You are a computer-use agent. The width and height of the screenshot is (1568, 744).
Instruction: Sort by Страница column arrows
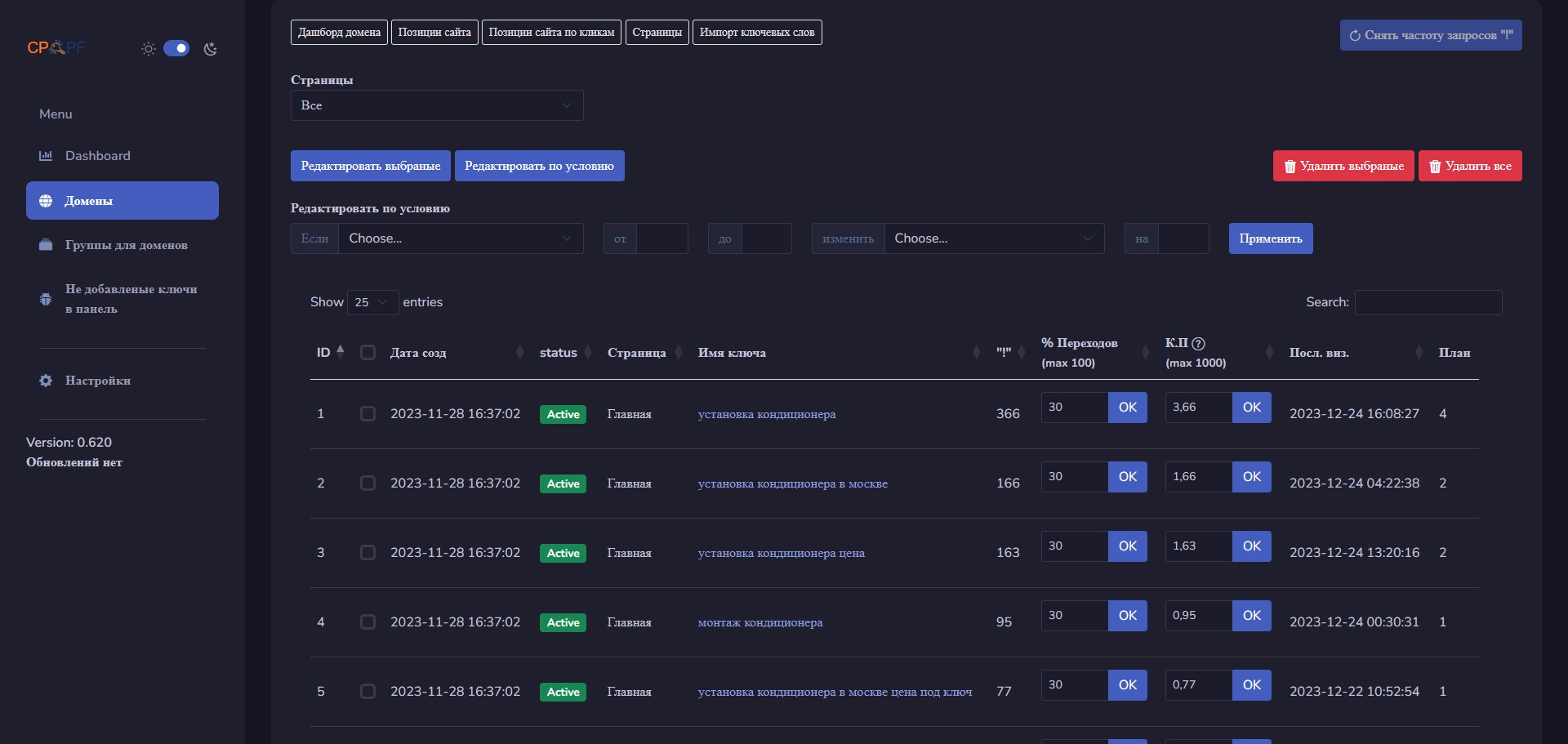(x=678, y=353)
